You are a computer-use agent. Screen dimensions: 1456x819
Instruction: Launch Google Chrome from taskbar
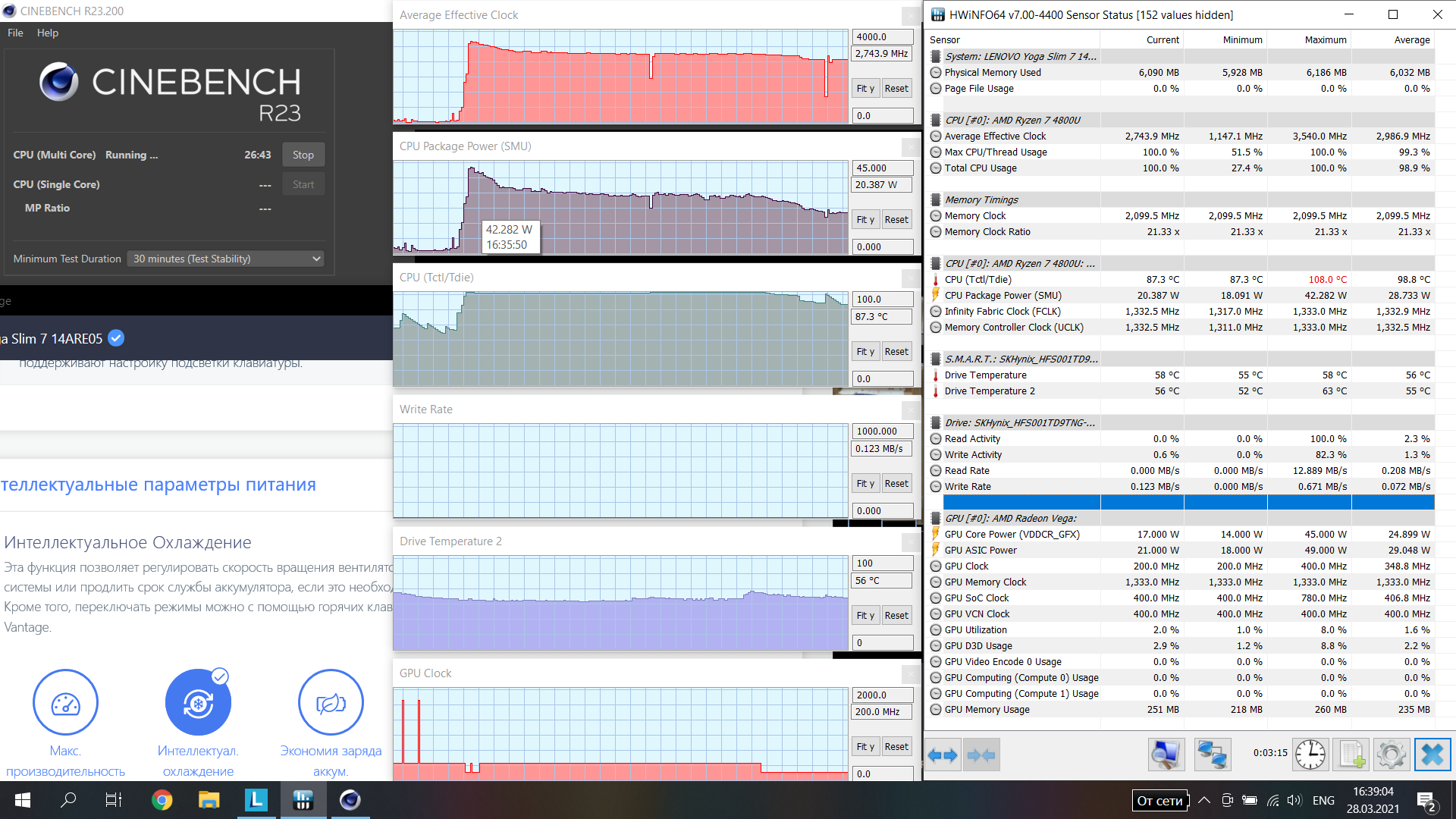click(162, 800)
